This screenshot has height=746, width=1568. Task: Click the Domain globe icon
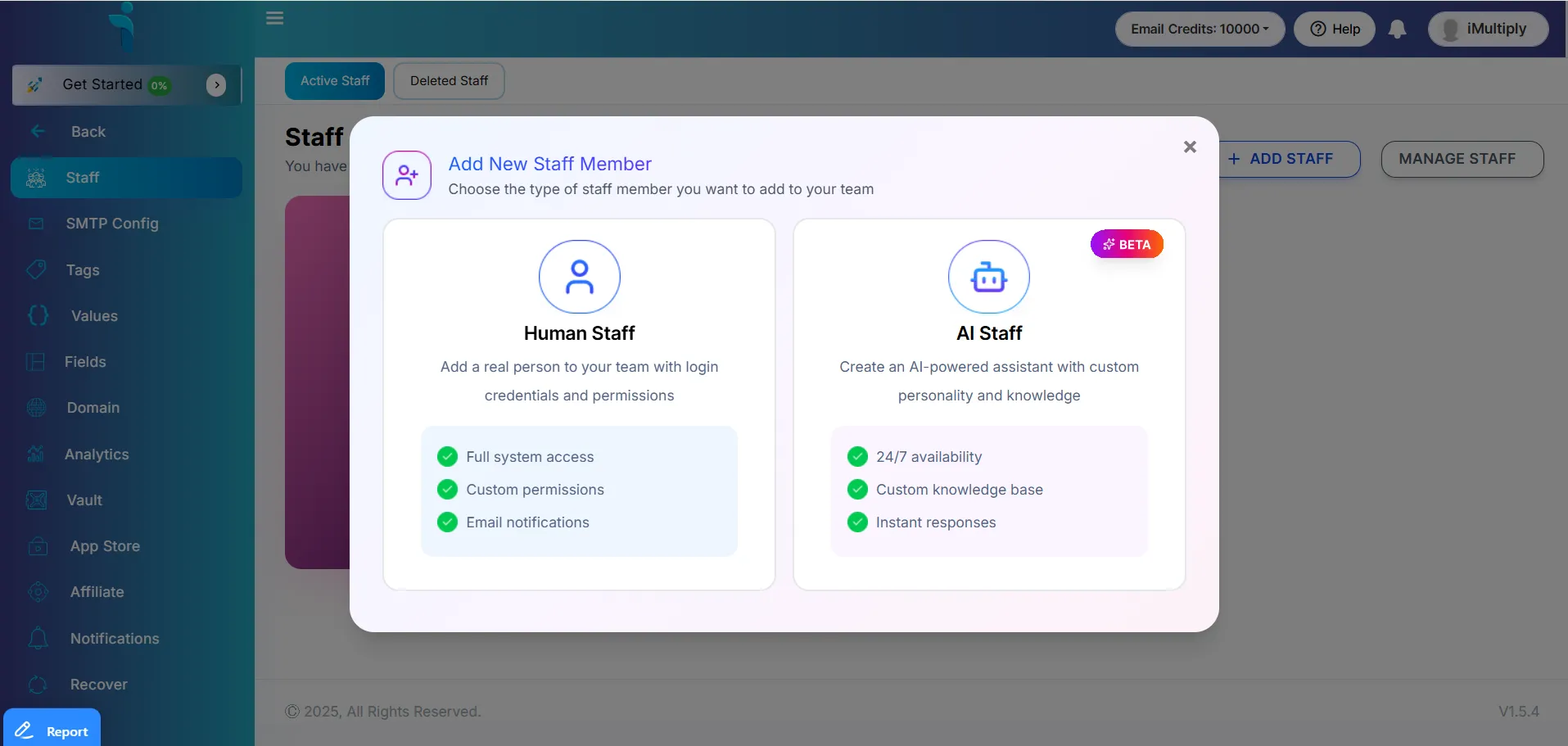click(37, 408)
